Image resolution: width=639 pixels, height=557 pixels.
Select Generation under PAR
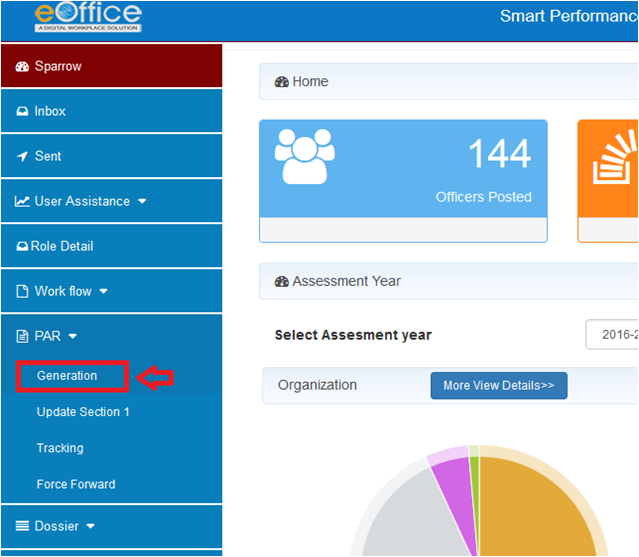[67, 376]
